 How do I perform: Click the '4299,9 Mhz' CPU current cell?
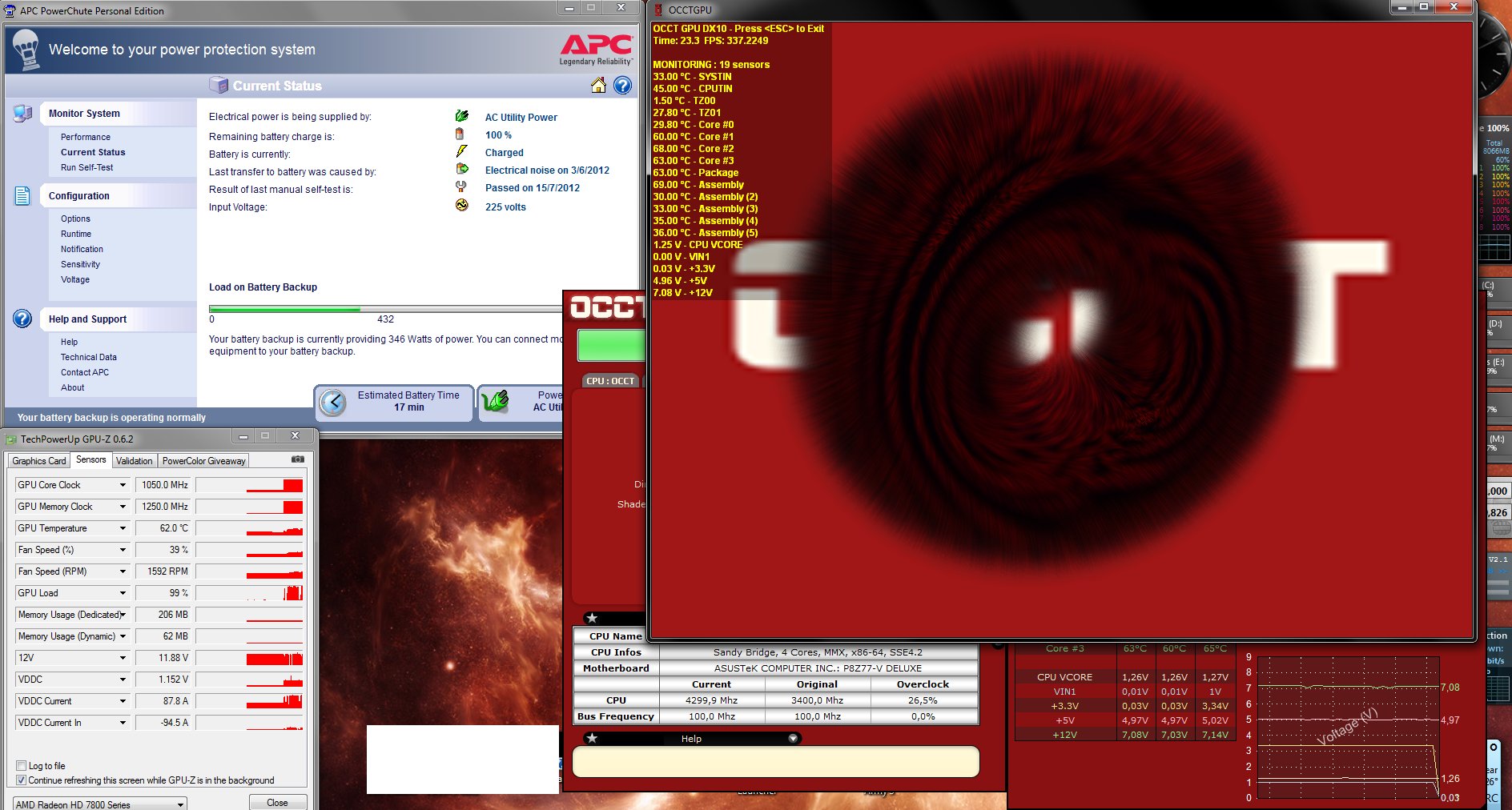[x=712, y=700]
